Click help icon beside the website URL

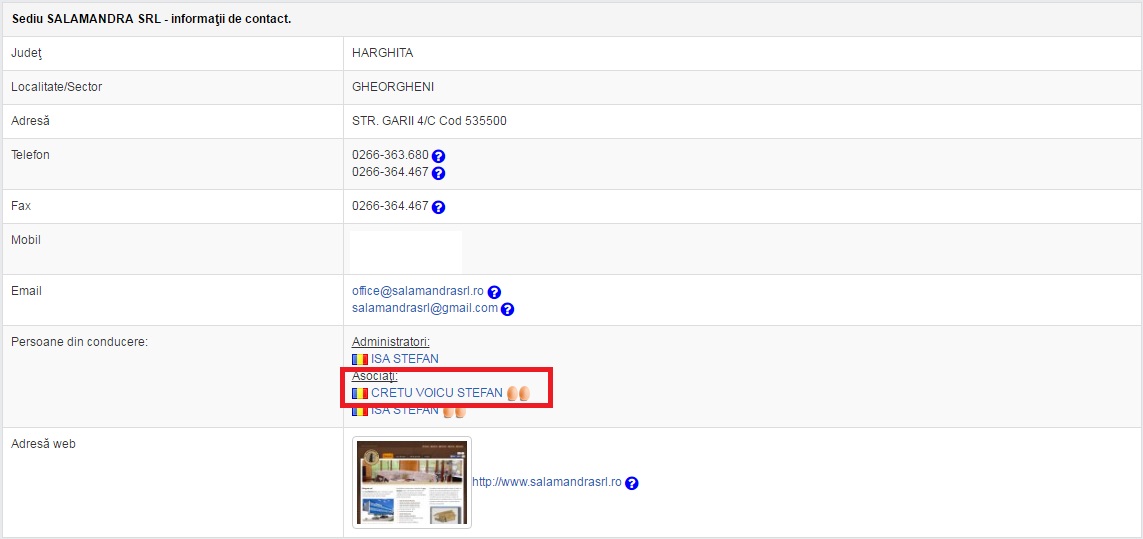coord(632,483)
